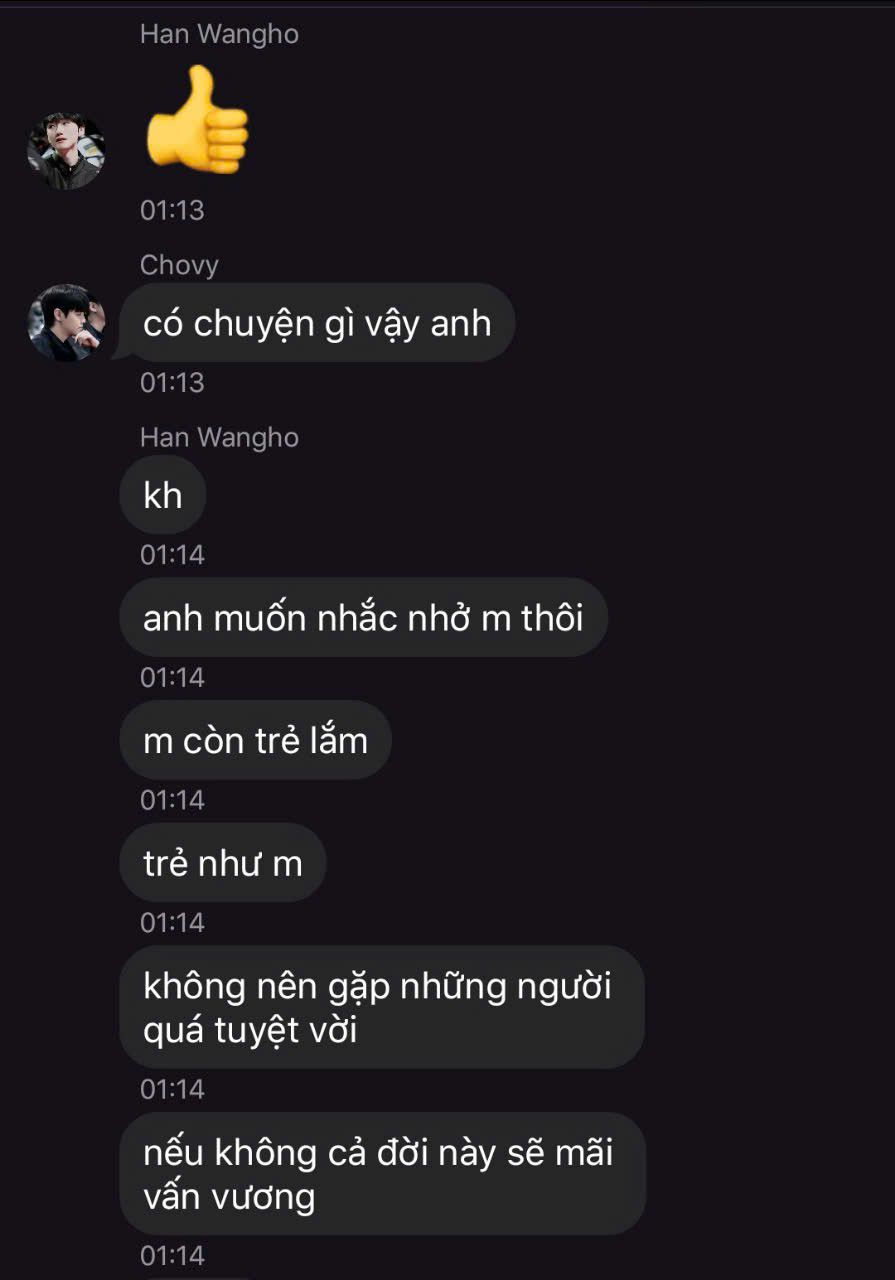This screenshot has height=1280, width=895.
Task: Select the message 'có chuyện gì vậy anh'
Action: pyautogui.click(x=316, y=323)
